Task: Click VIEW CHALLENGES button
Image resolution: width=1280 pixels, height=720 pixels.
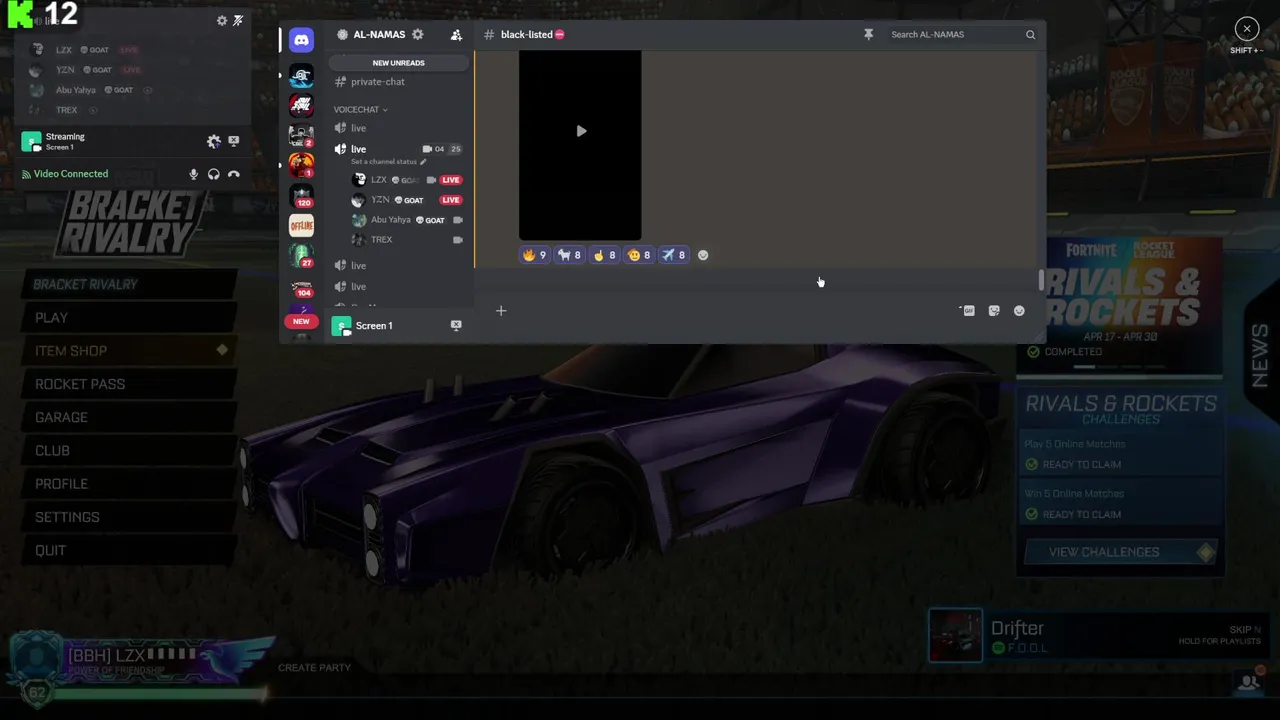Action: (1120, 552)
